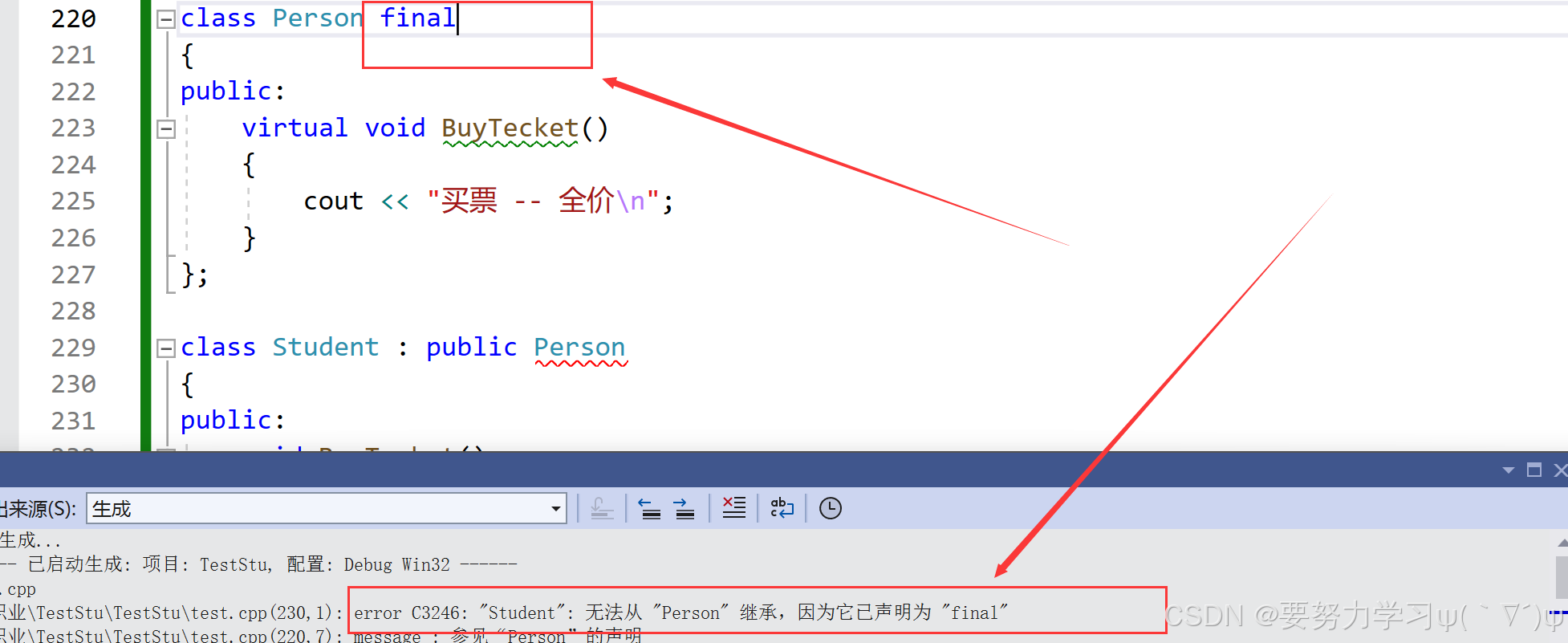
Task: Collapse the class Person code block
Action: (166, 20)
